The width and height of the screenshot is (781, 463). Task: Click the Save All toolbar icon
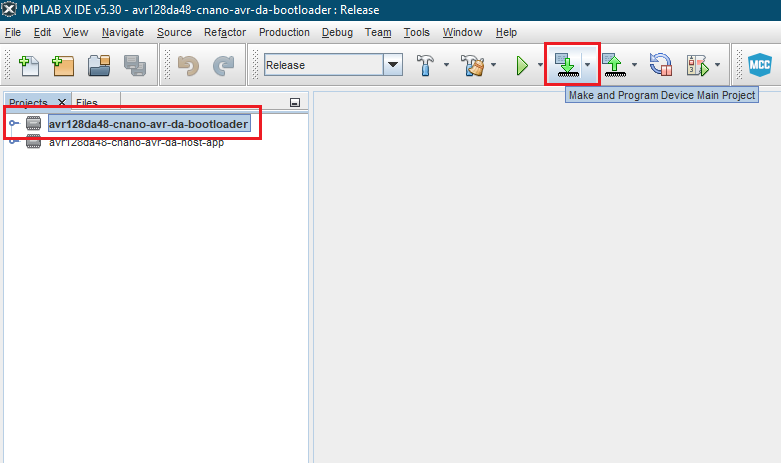tap(135, 65)
